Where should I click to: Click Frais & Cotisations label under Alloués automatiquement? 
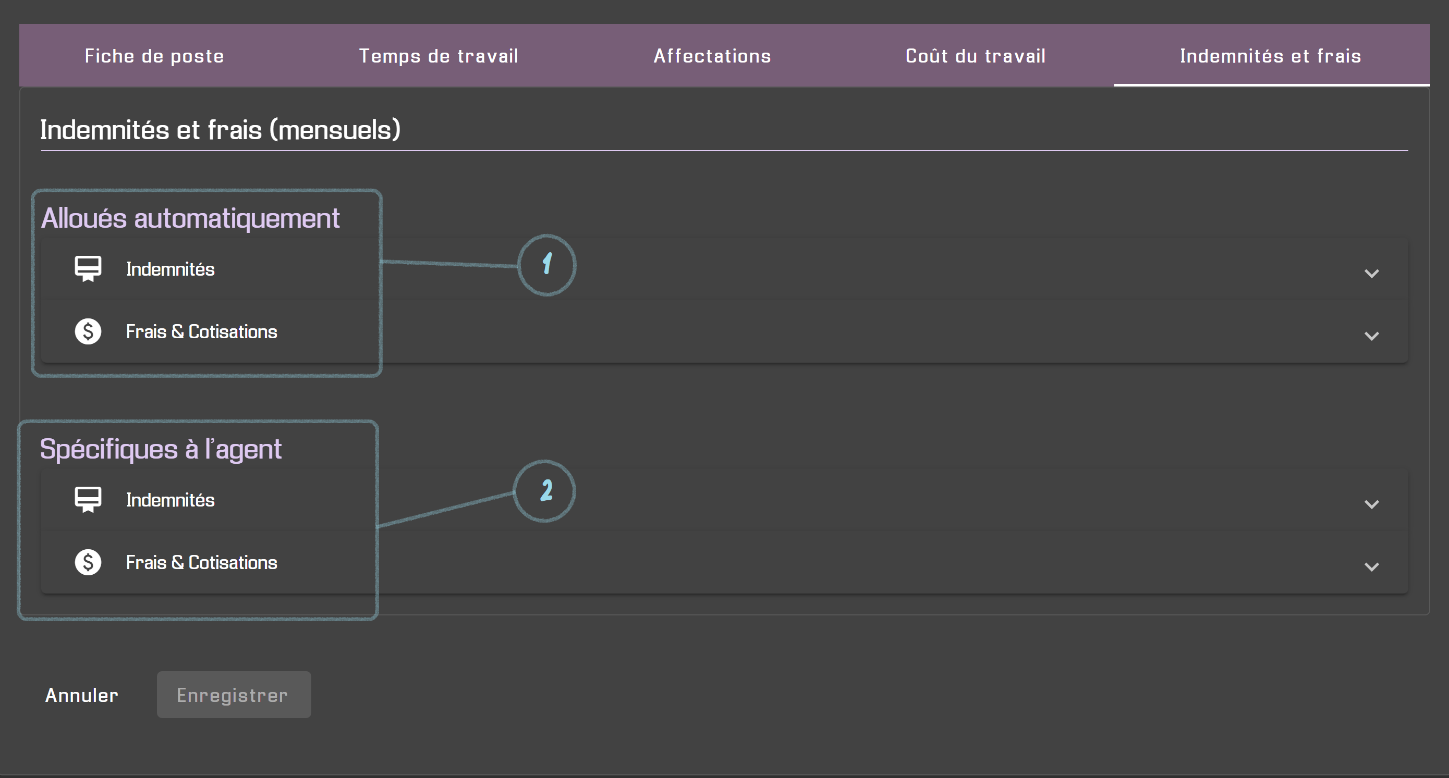click(202, 331)
